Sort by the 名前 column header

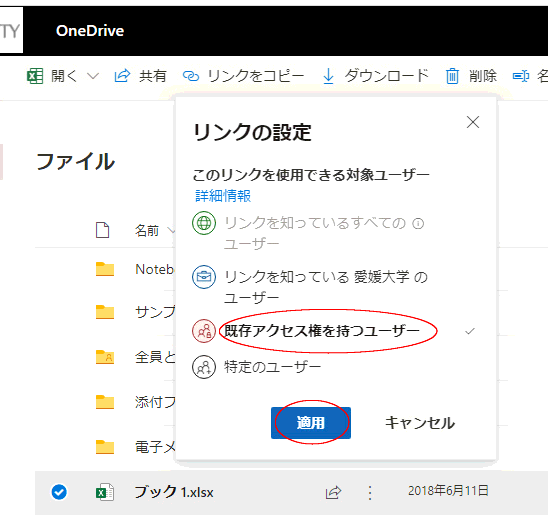pos(147,230)
